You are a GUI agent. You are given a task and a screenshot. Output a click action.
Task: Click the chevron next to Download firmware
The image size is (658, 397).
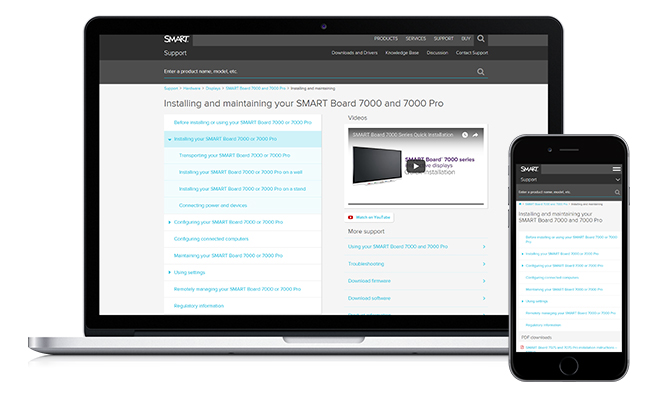coord(484,281)
